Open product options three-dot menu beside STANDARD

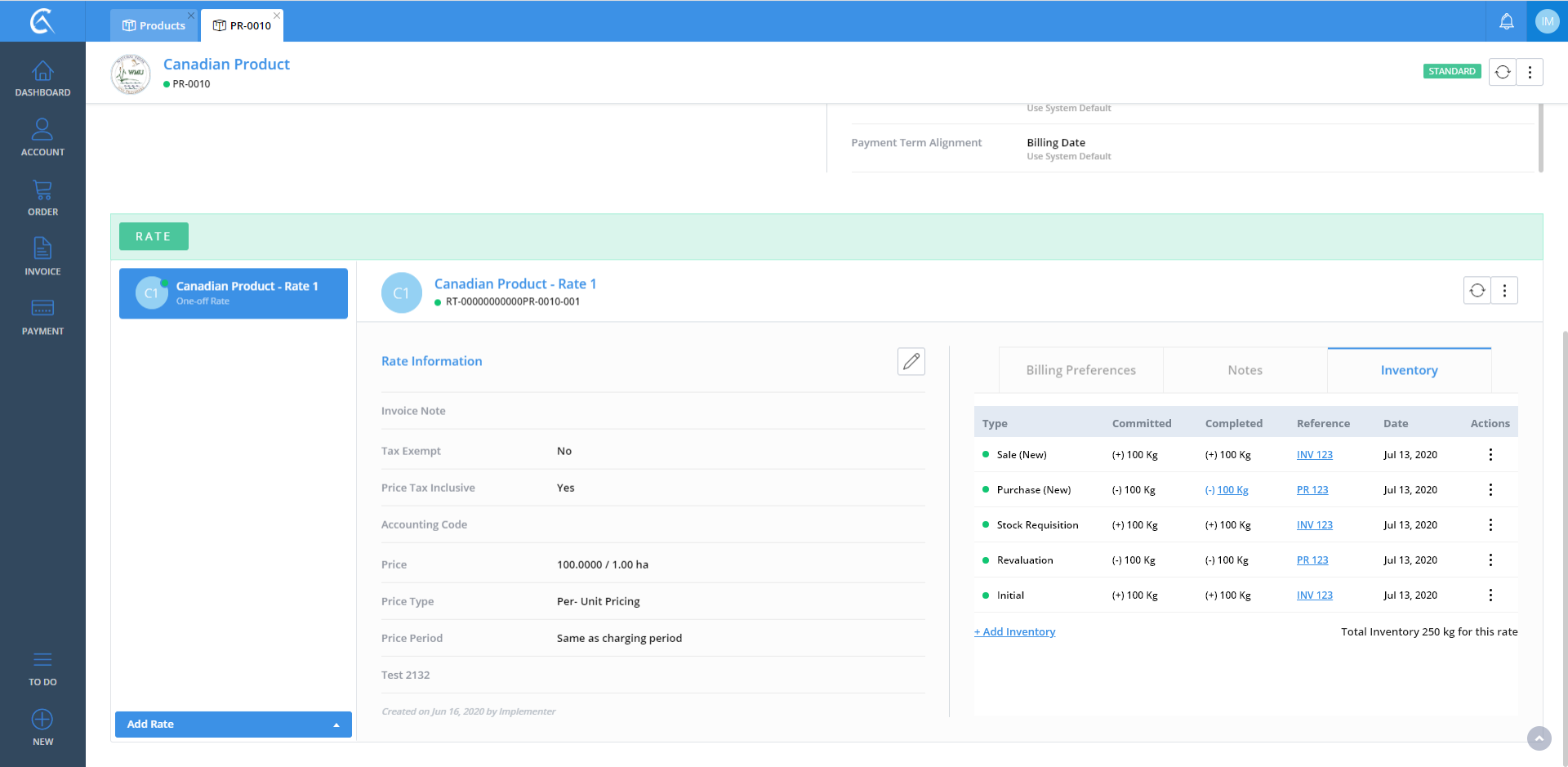tap(1530, 72)
